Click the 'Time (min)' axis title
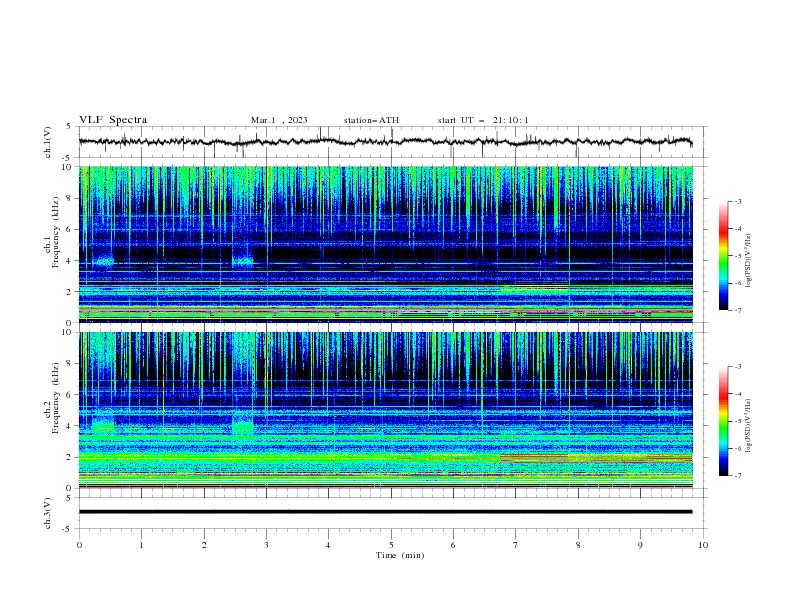The image size is (792, 612). point(400,555)
